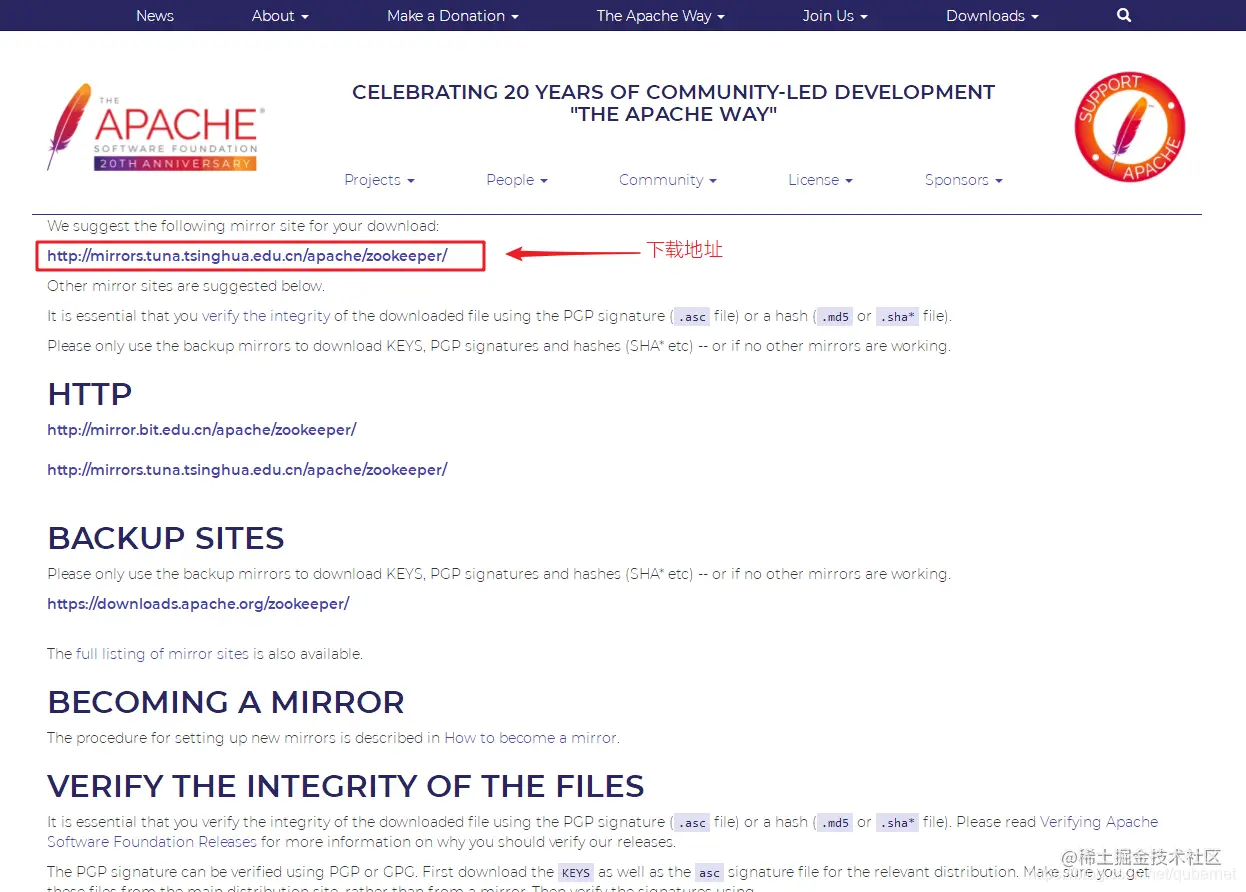Click the search magnifier icon in top bar
The width and height of the screenshot is (1246, 892).
(x=1124, y=15)
